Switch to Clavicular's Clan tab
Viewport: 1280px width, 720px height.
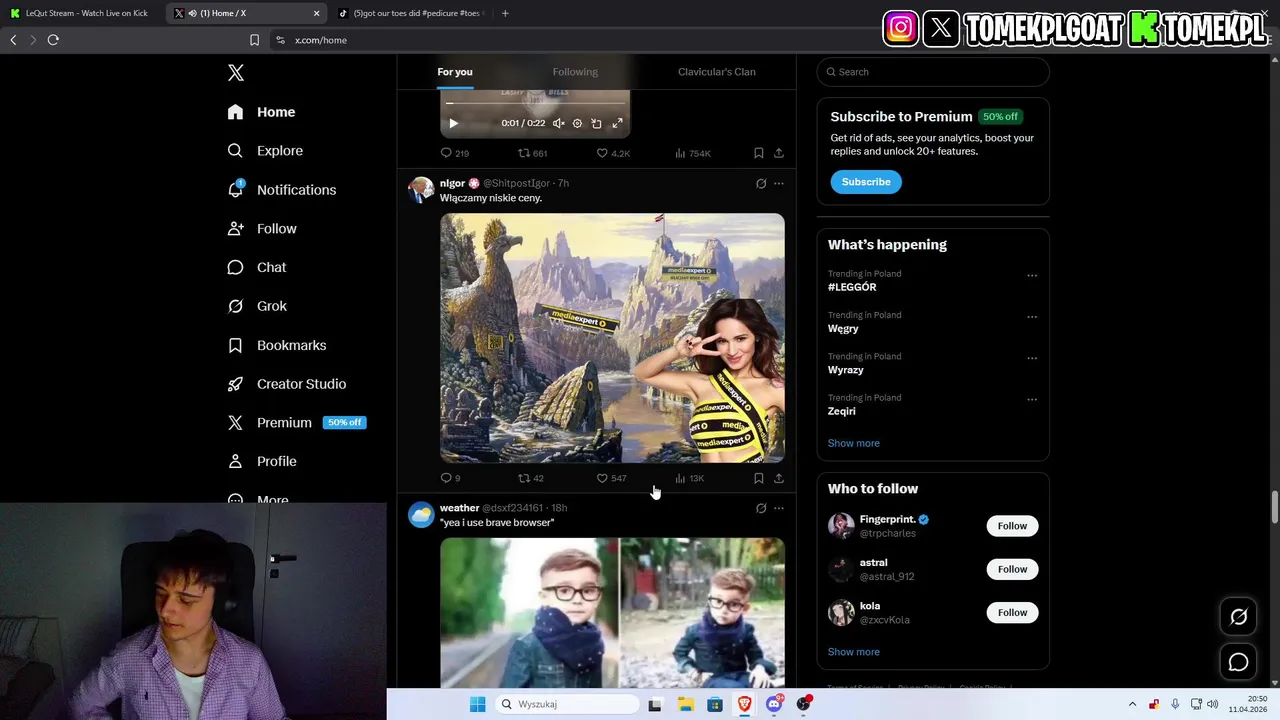click(x=717, y=72)
